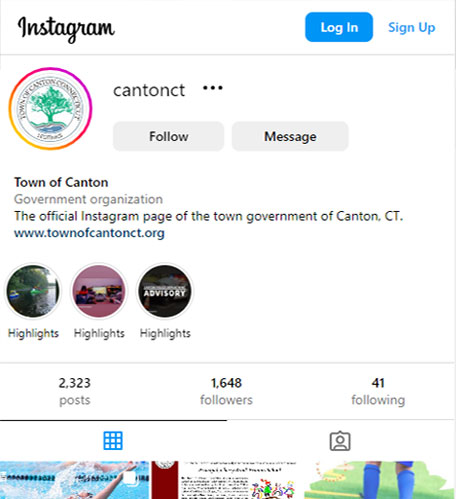This screenshot has width=456, height=499.
Task: Click the Log In button
Action: (x=339, y=27)
